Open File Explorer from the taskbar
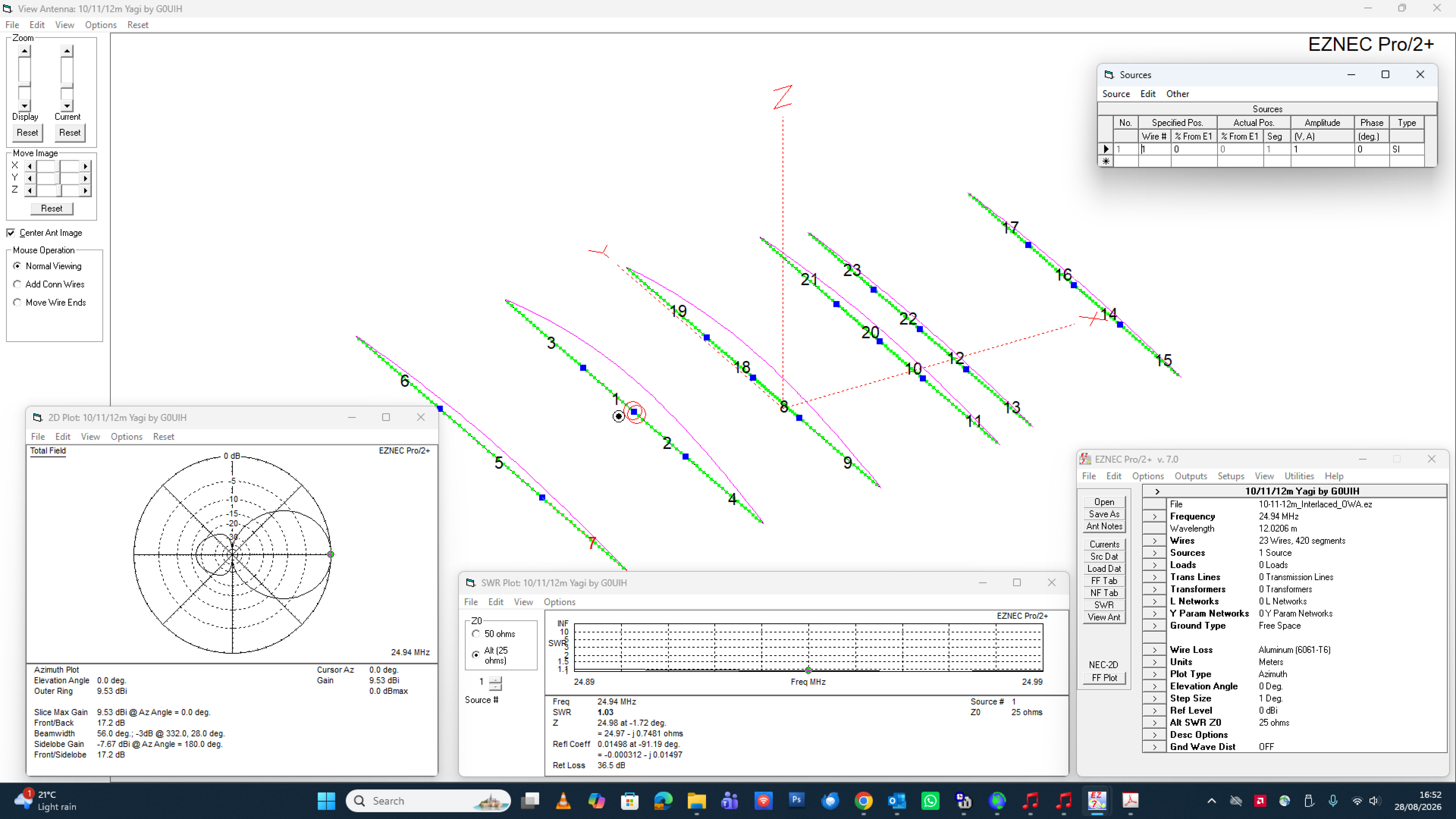The width and height of the screenshot is (1456, 819). coord(696,800)
